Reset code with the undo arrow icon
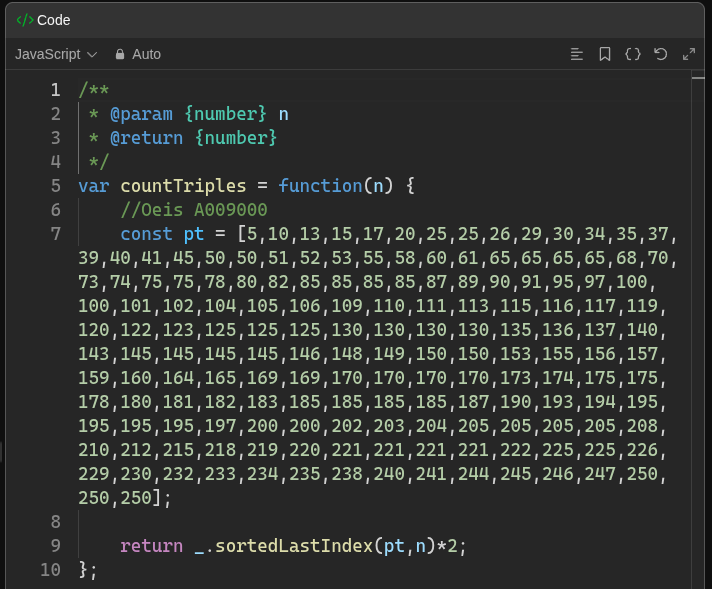 point(660,54)
